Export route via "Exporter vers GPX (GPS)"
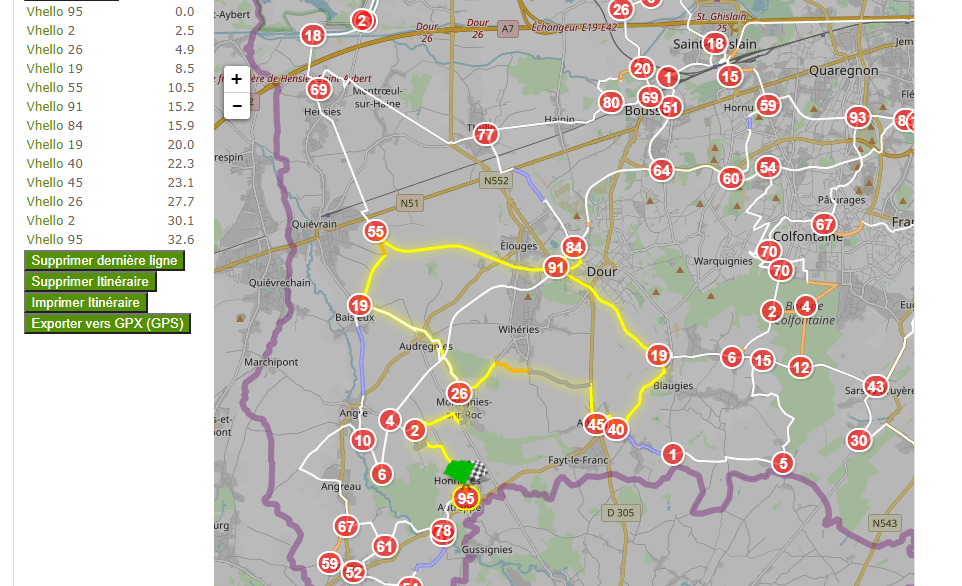The height and width of the screenshot is (586, 962). tap(107, 324)
